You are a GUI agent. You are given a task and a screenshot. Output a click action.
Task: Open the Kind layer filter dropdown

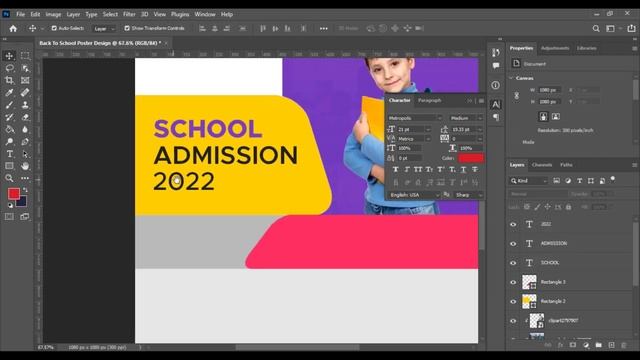click(528, 181)
